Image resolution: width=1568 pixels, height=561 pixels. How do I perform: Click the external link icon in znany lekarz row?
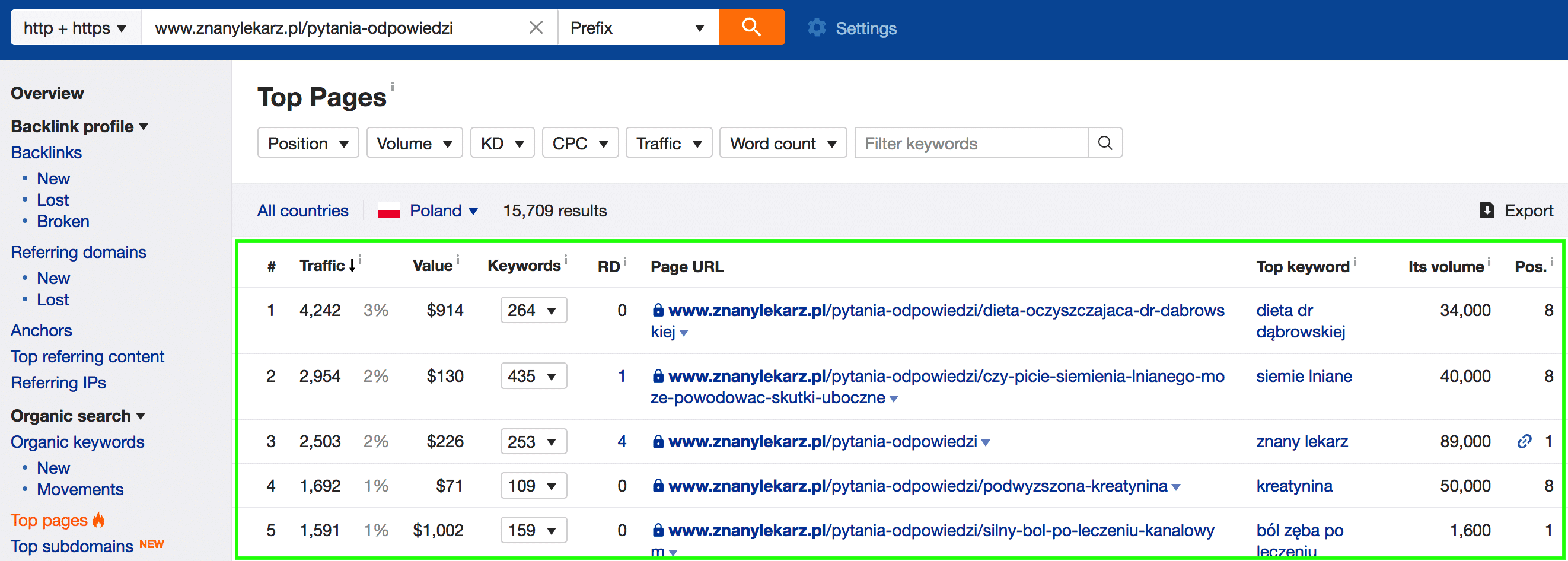1525,441
